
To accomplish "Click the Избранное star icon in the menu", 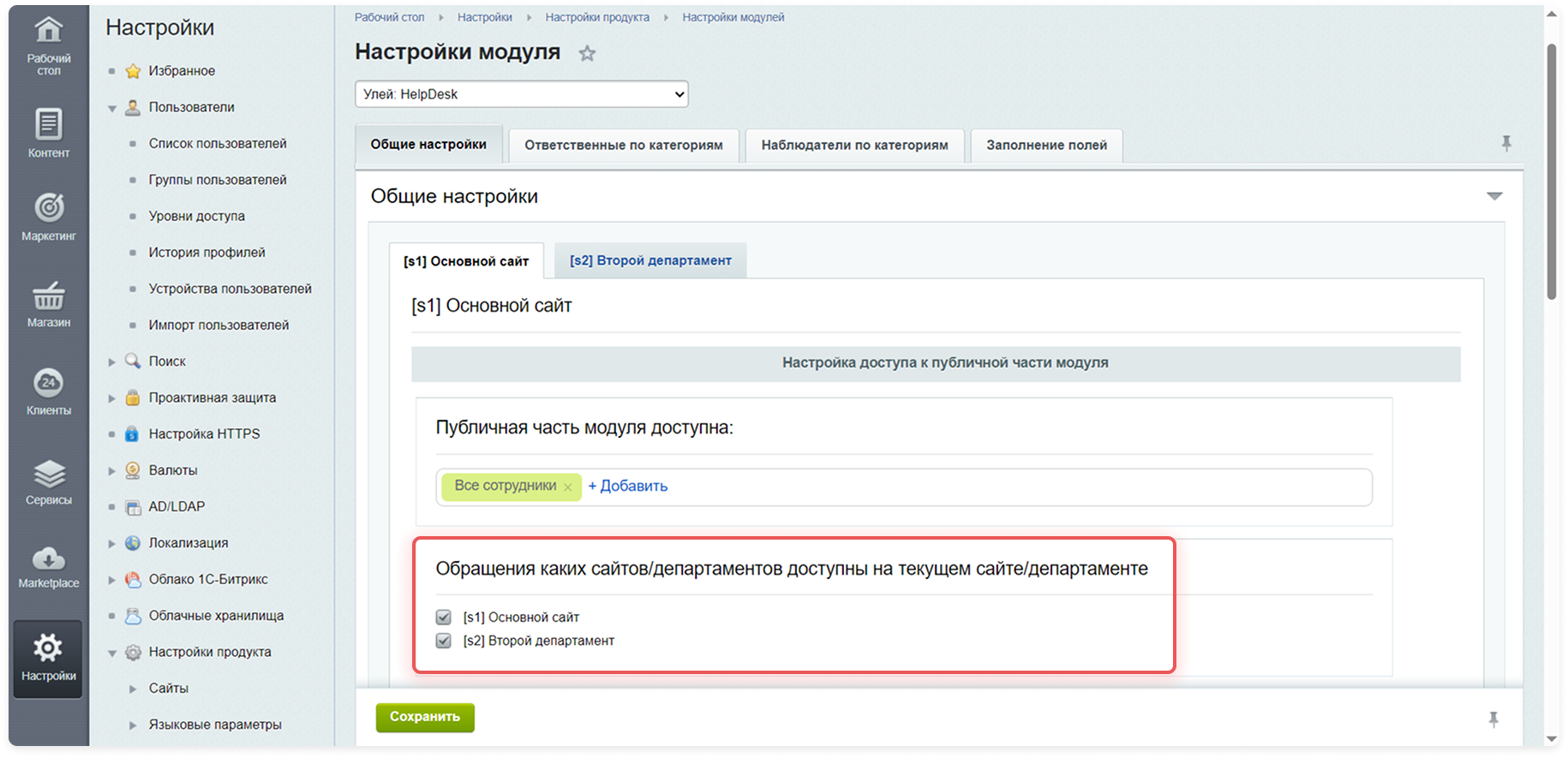I will [x=133, y=71].
